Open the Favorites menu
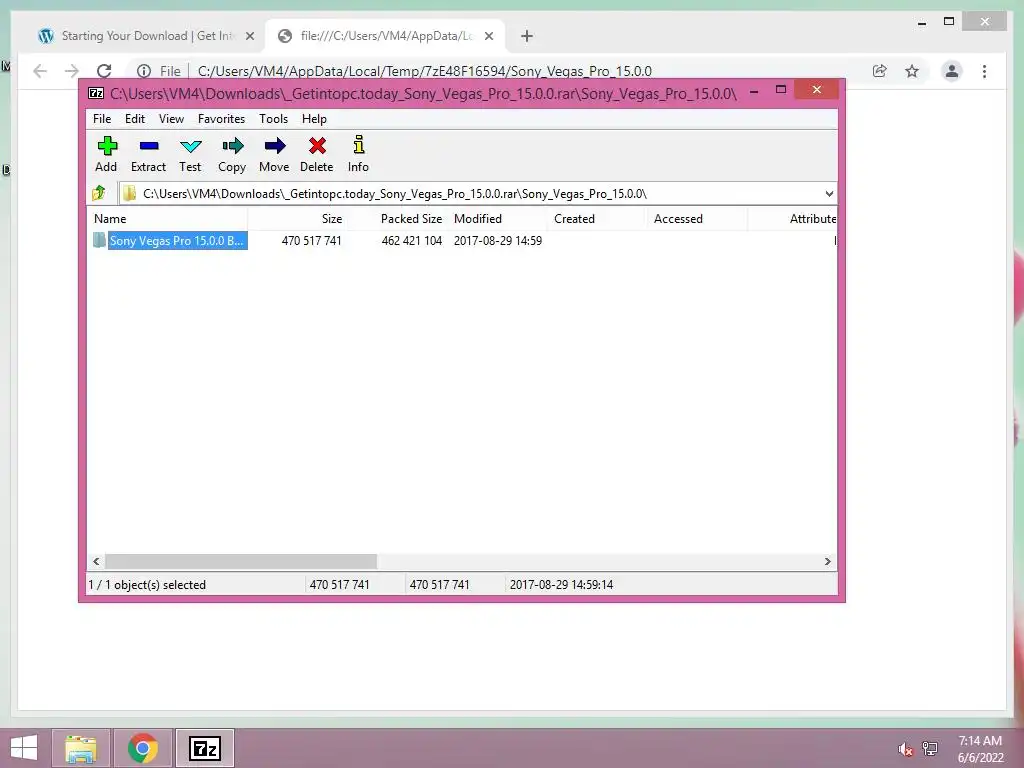Screen dimensions: 1024x768 [221, 119]
